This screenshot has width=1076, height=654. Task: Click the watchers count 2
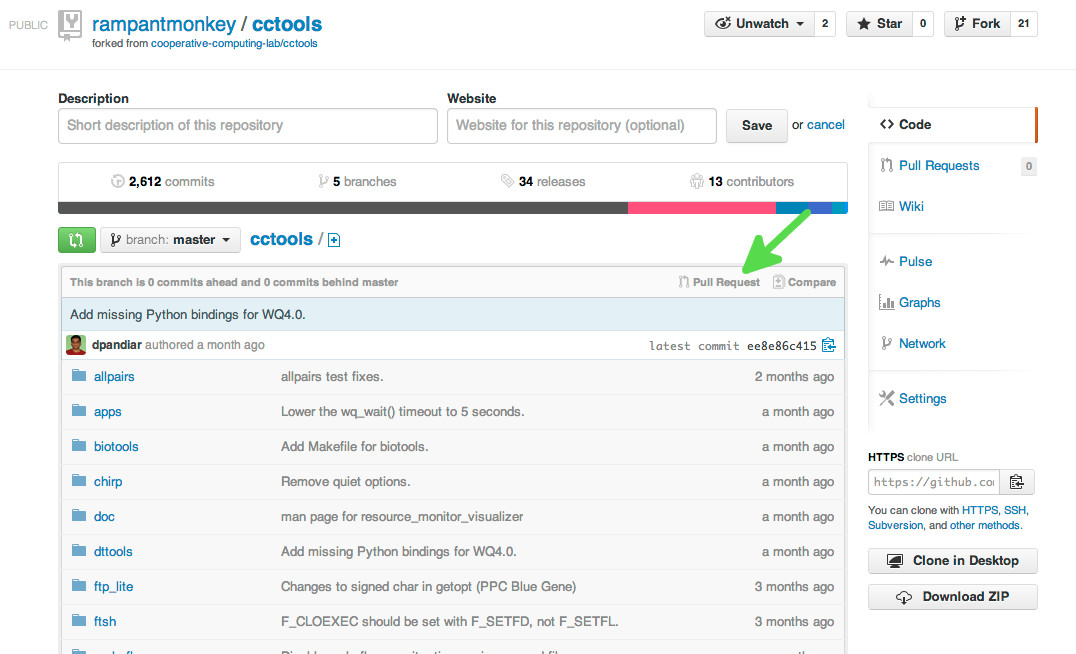[x=825, y=24]
